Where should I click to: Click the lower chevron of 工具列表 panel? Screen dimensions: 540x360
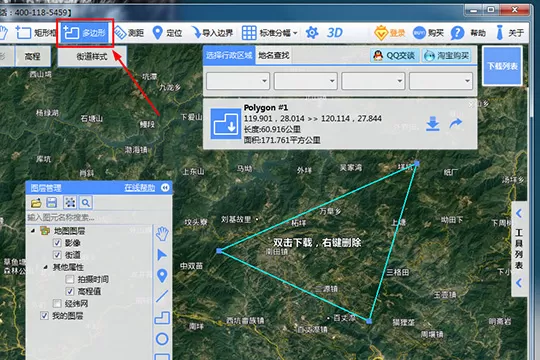click(x=519, y=283)
